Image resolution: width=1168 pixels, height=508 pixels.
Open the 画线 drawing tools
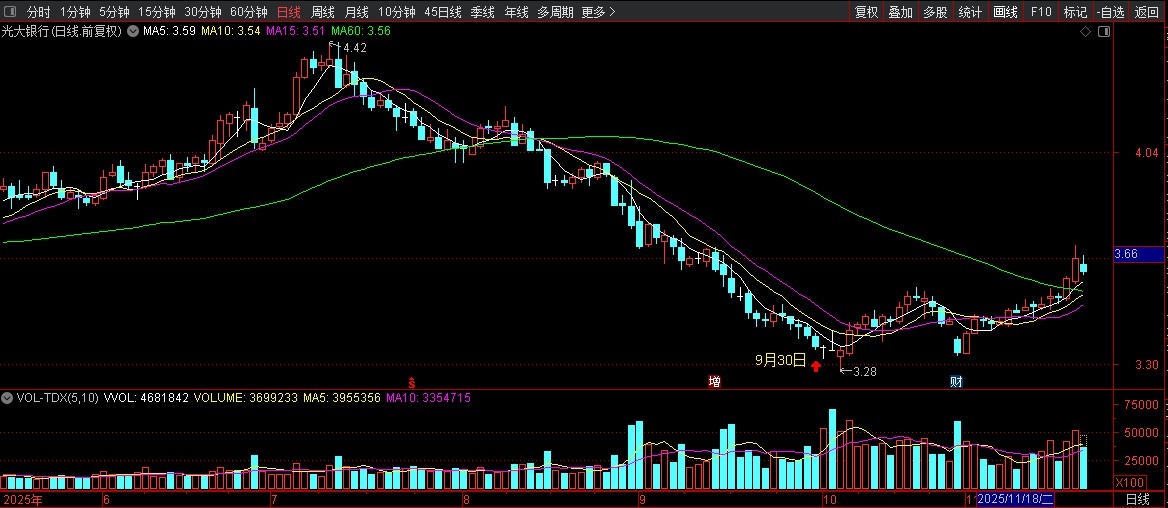(x=1006, y=12)
